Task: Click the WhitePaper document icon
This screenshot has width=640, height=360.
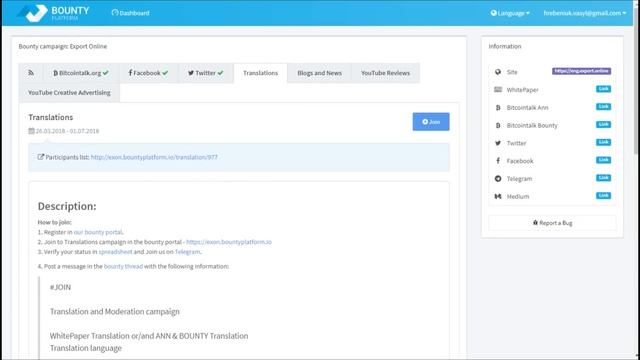Action: pos(498,89)
